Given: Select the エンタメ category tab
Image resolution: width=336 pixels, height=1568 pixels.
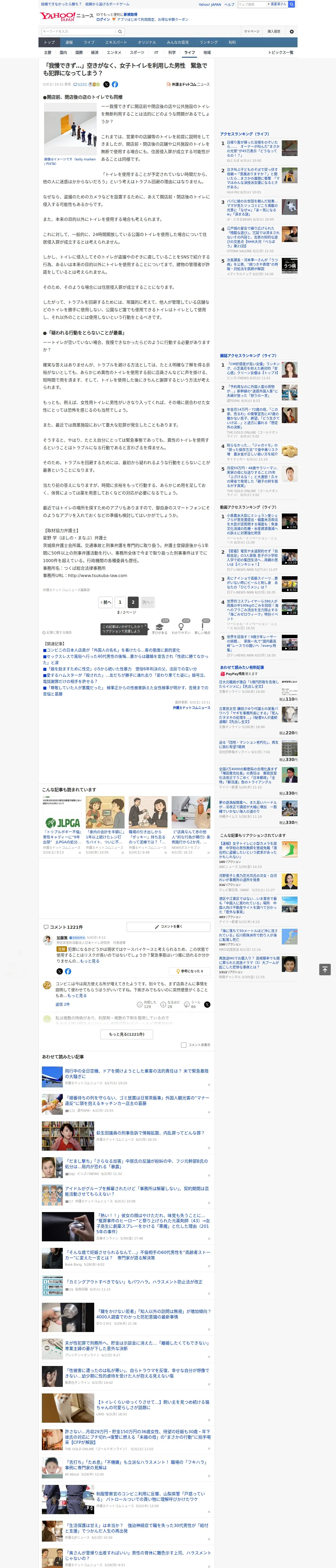Looking at the screenshot, I should click(x=114, y=52).
